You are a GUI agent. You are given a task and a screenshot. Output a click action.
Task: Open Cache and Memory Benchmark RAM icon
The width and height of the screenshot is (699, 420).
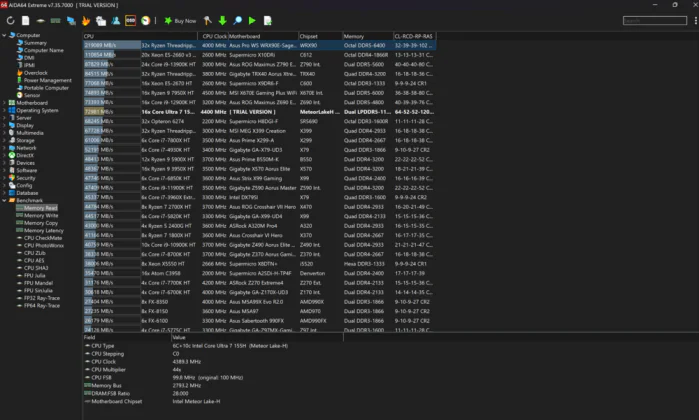[55, 21]
